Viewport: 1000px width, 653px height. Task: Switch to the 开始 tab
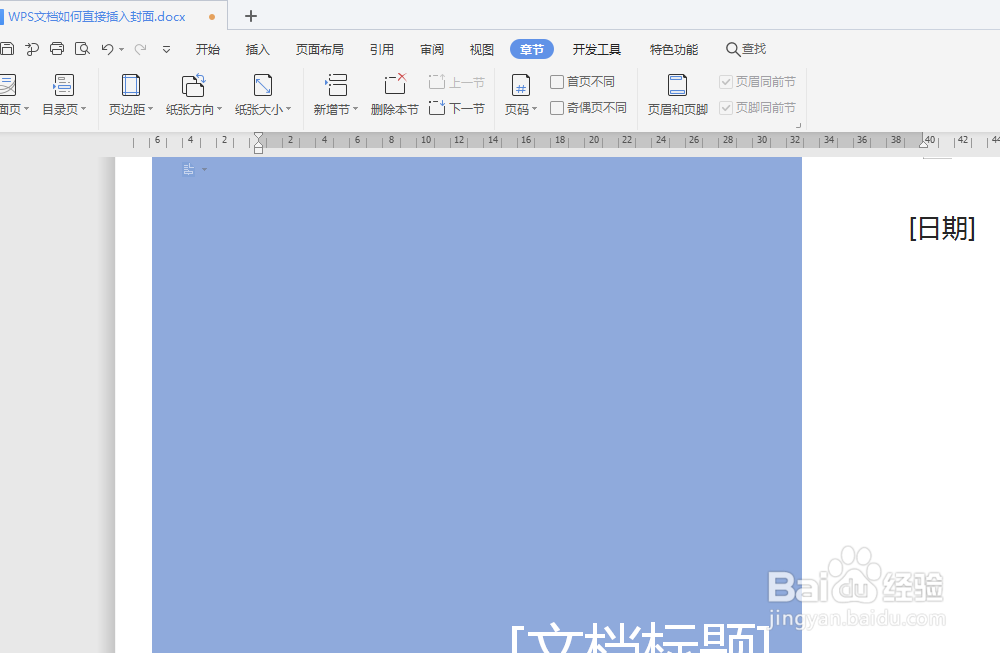(x=208, y=49)
